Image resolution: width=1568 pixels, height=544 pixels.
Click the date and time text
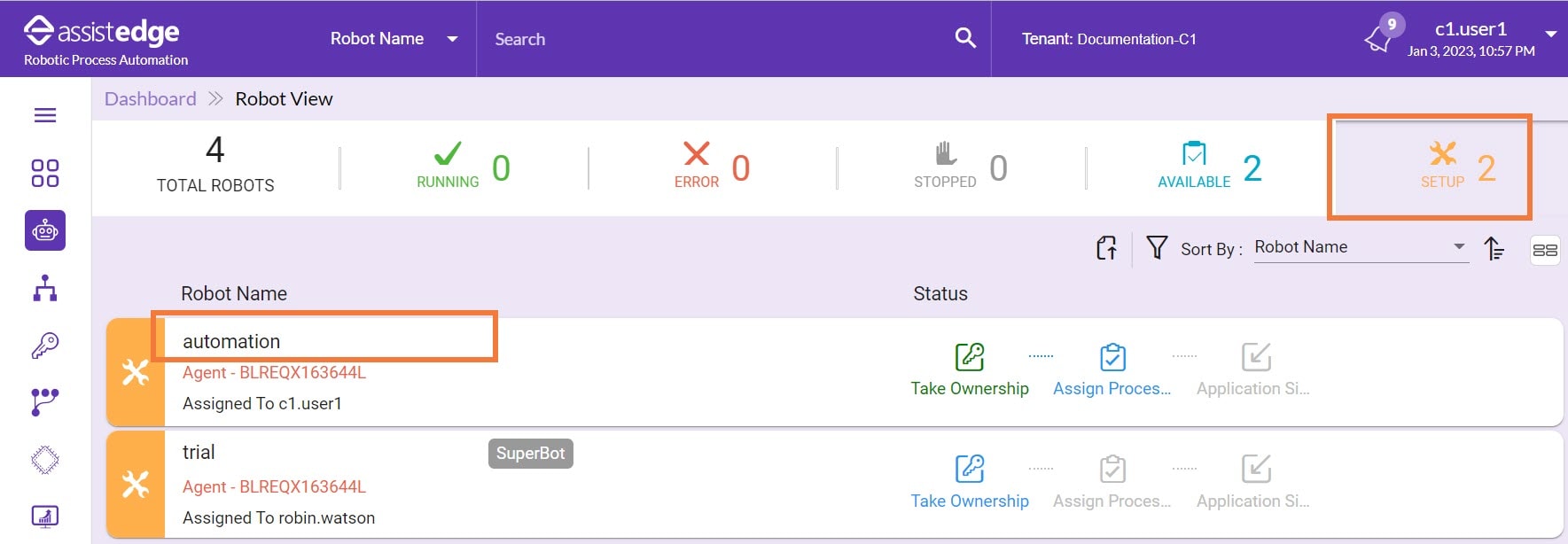click(x=1471, y=51)
